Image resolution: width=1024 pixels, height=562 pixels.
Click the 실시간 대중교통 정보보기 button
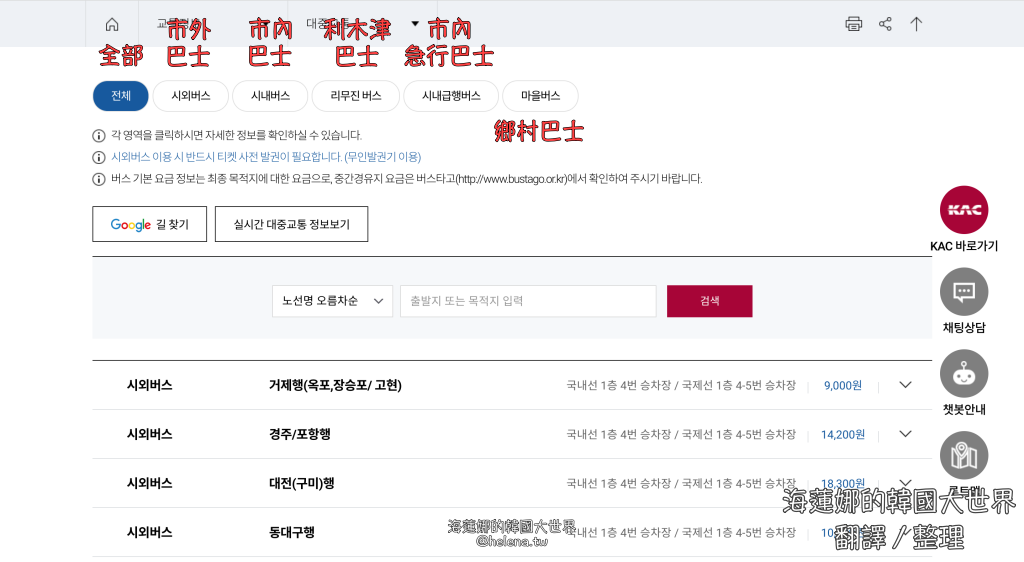(x=291, y=225)
